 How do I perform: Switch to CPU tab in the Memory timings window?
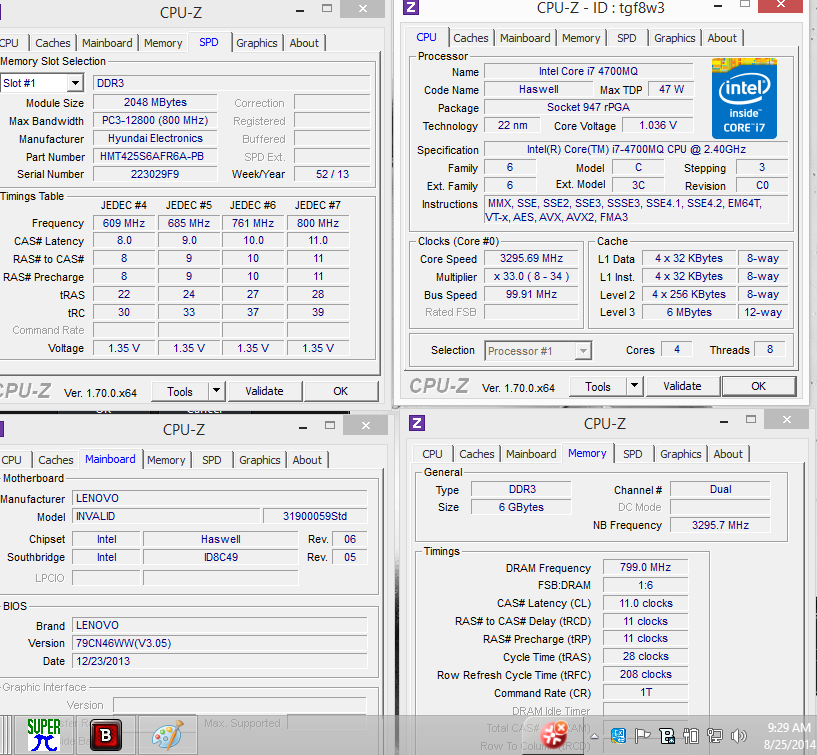click(432, 454)
